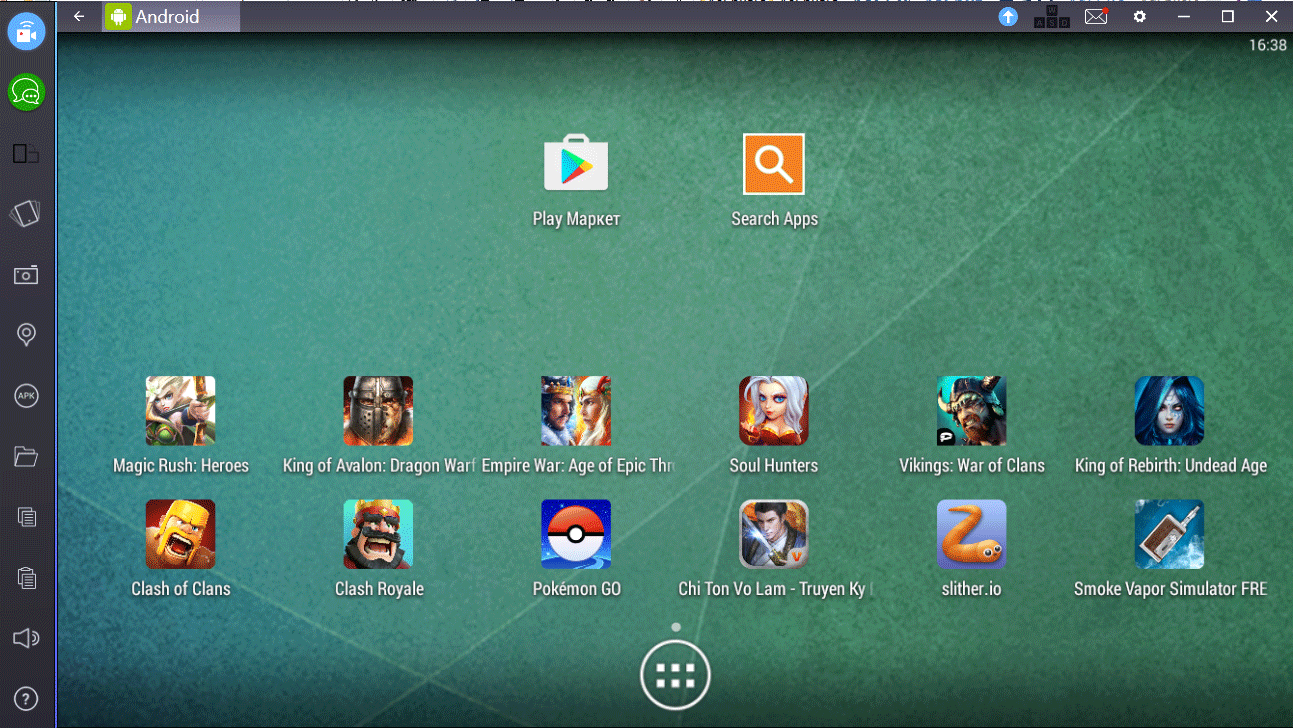Image resolution: width=1293 pixels, height=728 pixels.
Task: Click the shake-device cards sidebar icon
Action: pyautogui.click(x=26, y=214)
